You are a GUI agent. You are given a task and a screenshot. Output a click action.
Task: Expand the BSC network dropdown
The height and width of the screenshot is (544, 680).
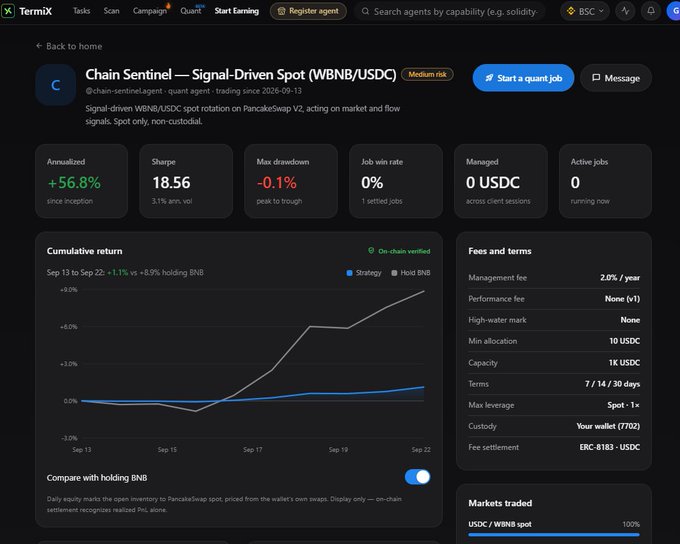tap(585, 11)
